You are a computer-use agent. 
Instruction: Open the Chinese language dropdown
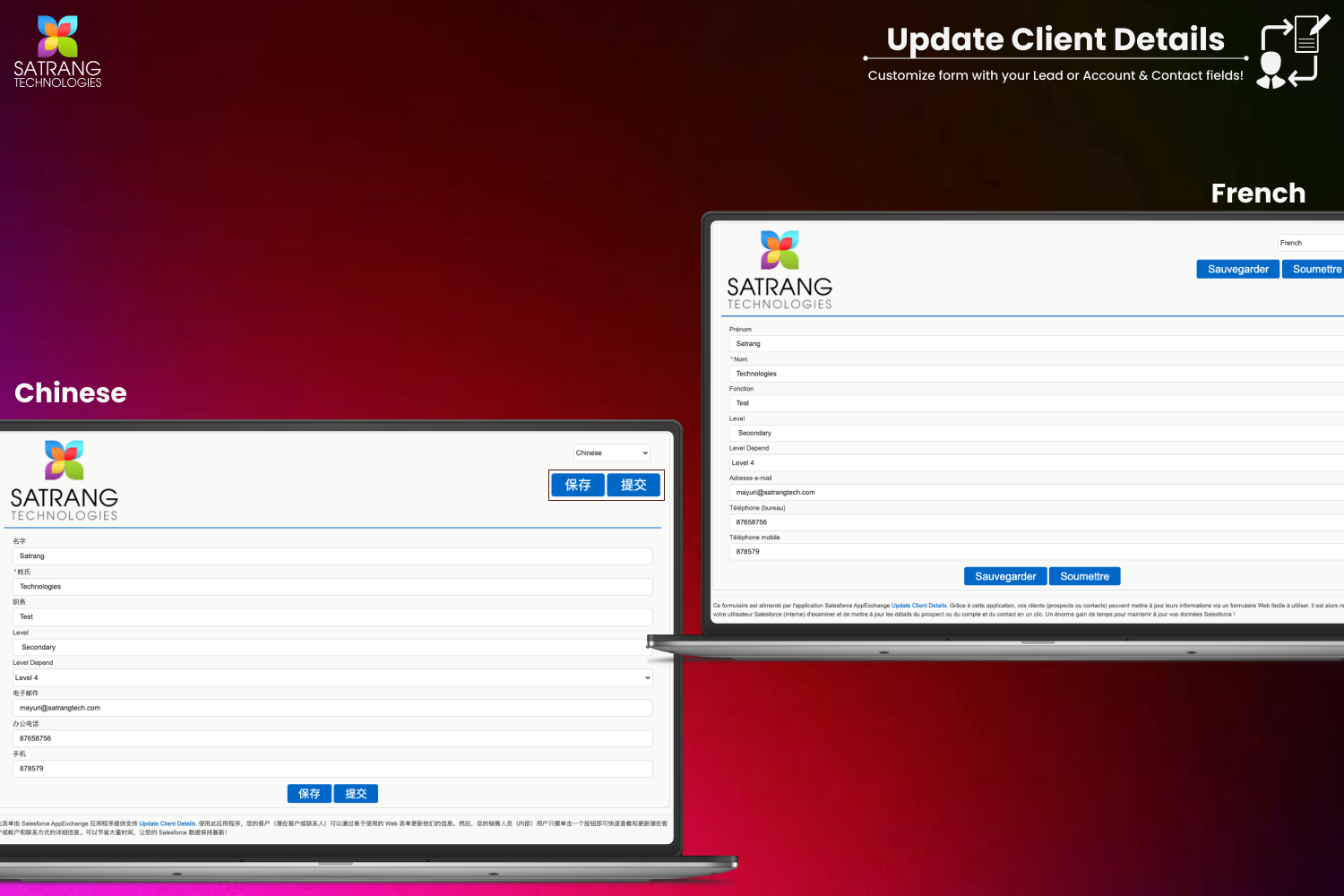[612, 452]
